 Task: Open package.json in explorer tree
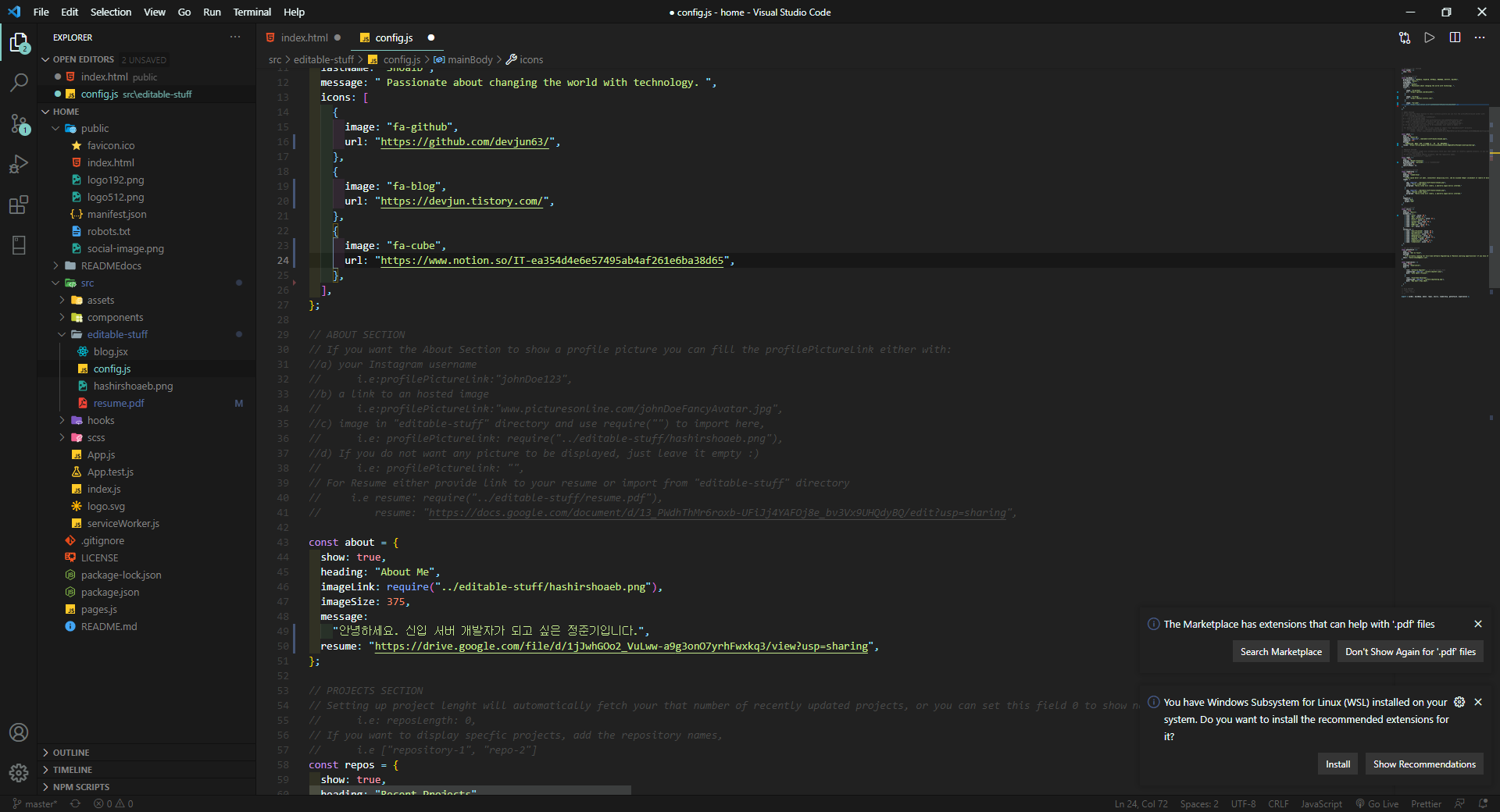point(110,592)
